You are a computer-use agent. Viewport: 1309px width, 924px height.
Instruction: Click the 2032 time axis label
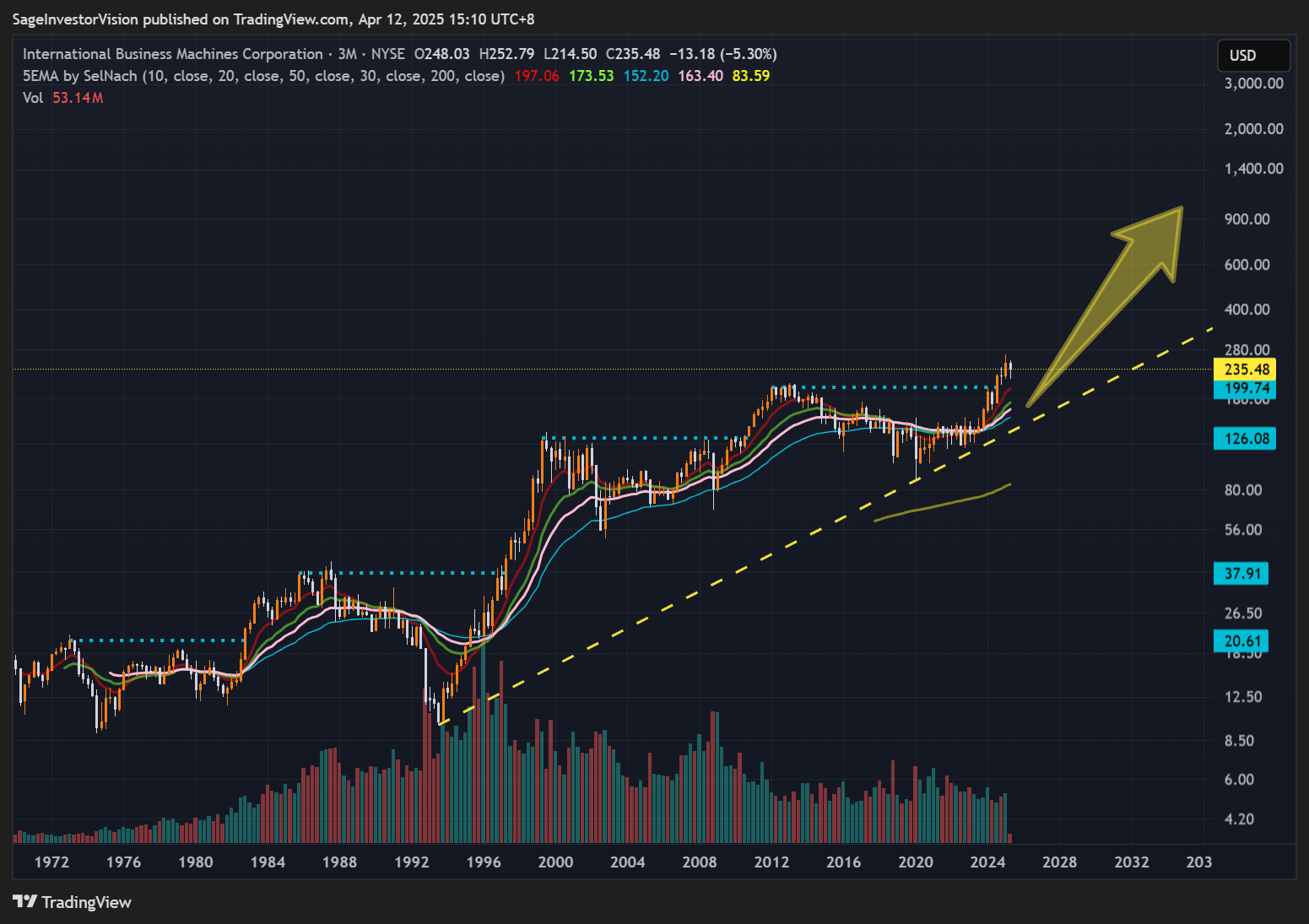coord(1132,862)
